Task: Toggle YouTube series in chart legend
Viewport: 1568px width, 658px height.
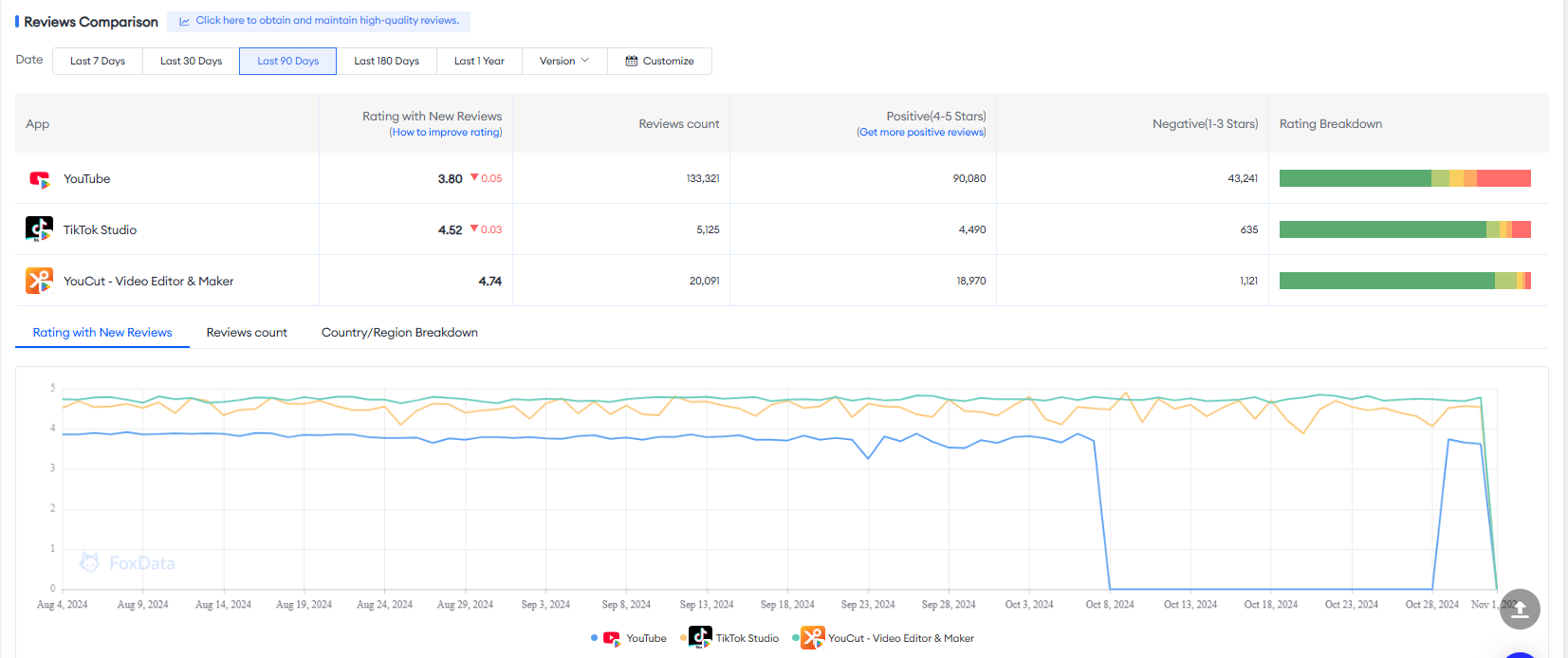Action: point(629,638)
